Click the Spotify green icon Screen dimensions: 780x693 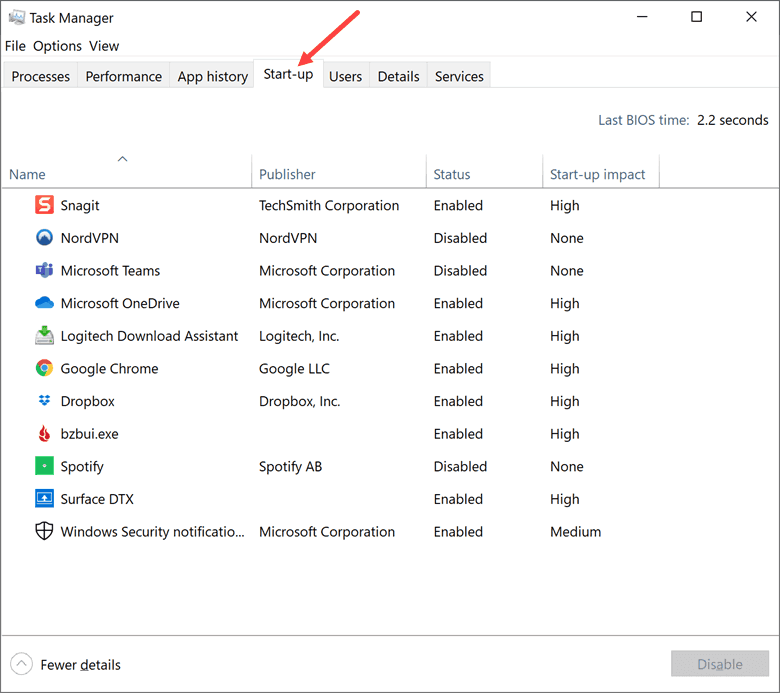44,466
